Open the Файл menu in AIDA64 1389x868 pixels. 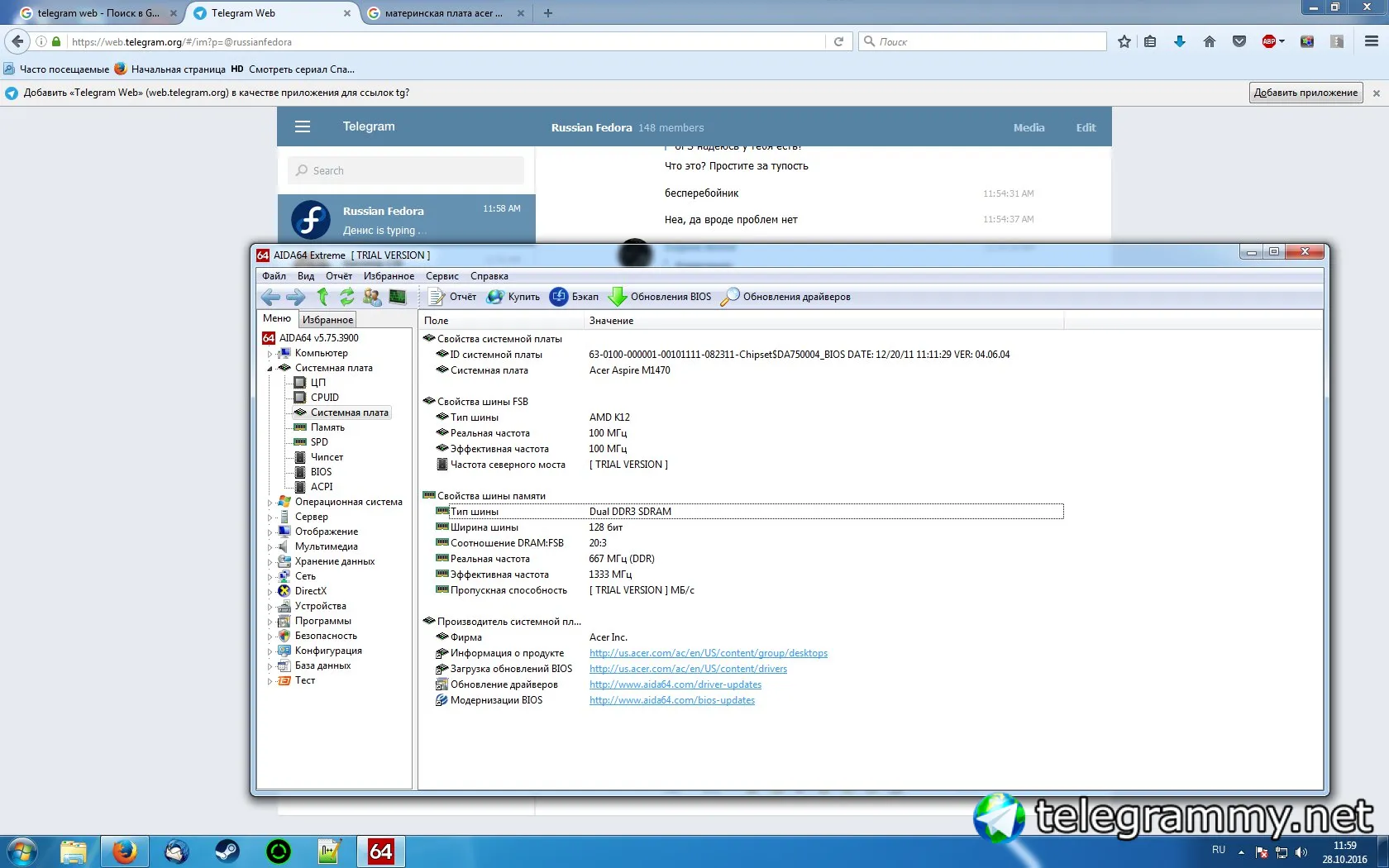point(274,276)
